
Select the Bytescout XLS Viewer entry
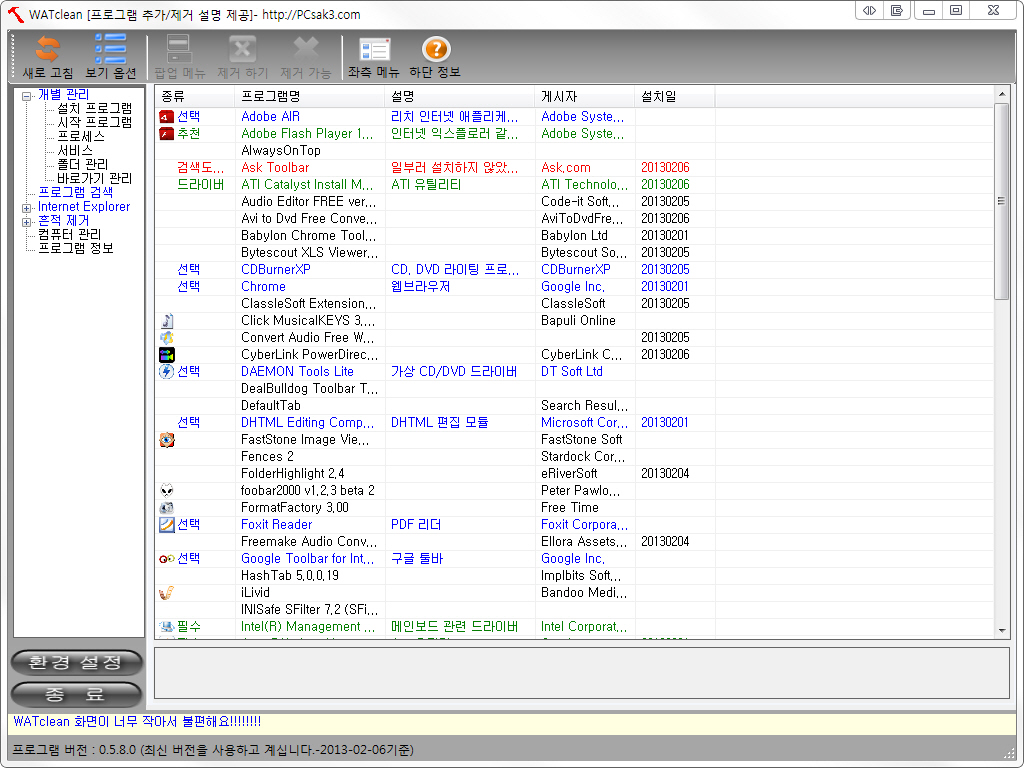pyautogui.click(x=309, y=253)
